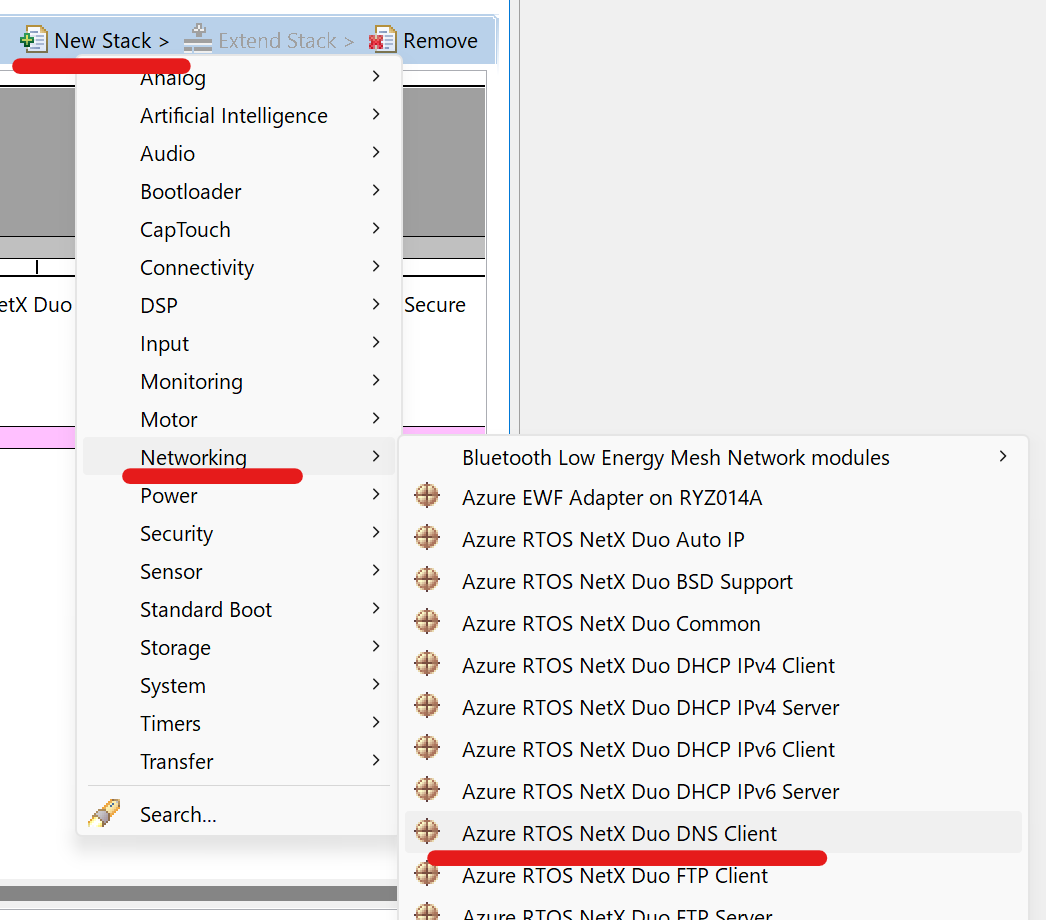Open the Timers category submenu

click(239, 724)
